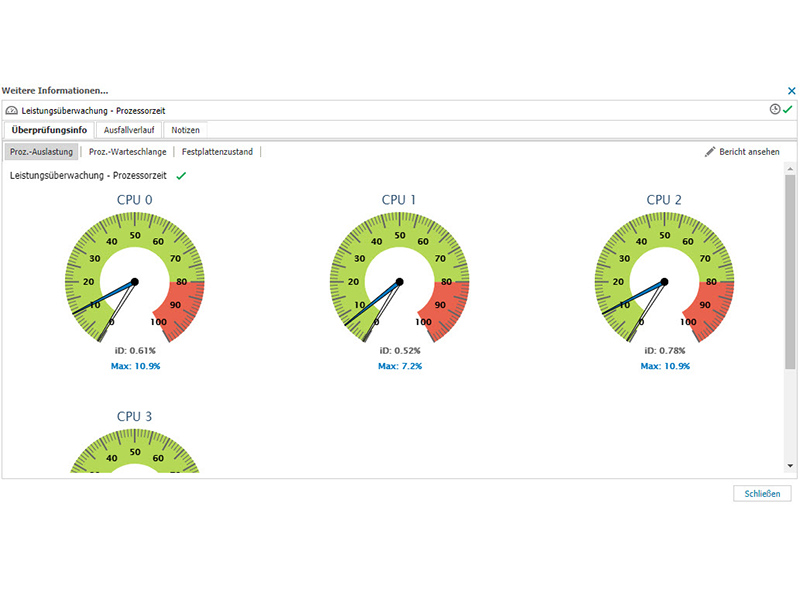Viewport: 800px width, 599px height.
Task: Switch to the Ausfallverlauf tab
Action: coord(129,130)
